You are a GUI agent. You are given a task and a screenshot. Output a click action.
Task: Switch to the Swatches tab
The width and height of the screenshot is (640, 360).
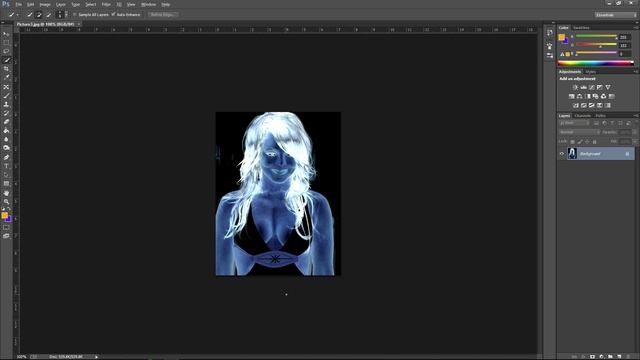pos(581,28)
